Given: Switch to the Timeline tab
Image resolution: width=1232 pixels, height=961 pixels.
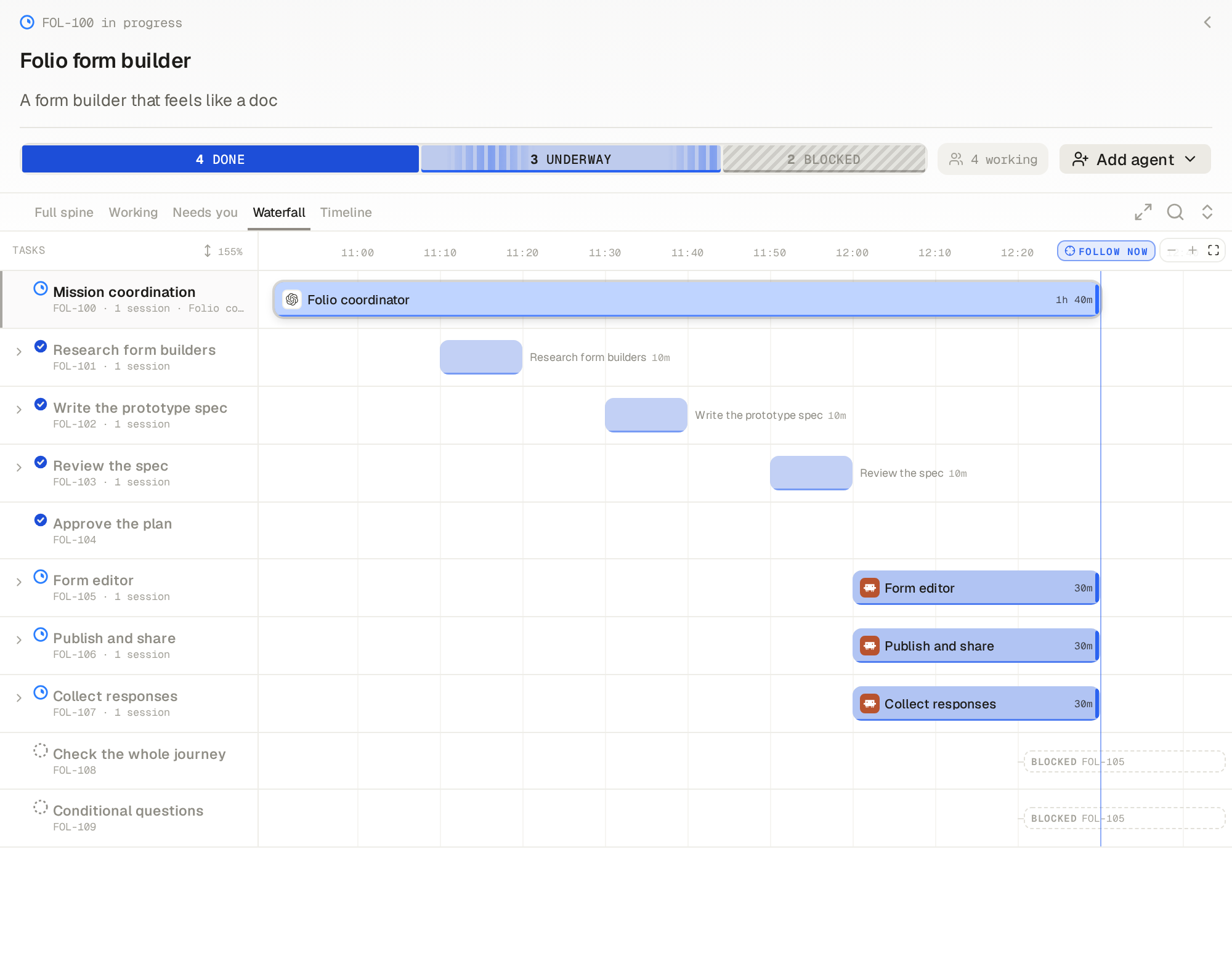Looking at the screenshot, I should (x=346, y=213).
